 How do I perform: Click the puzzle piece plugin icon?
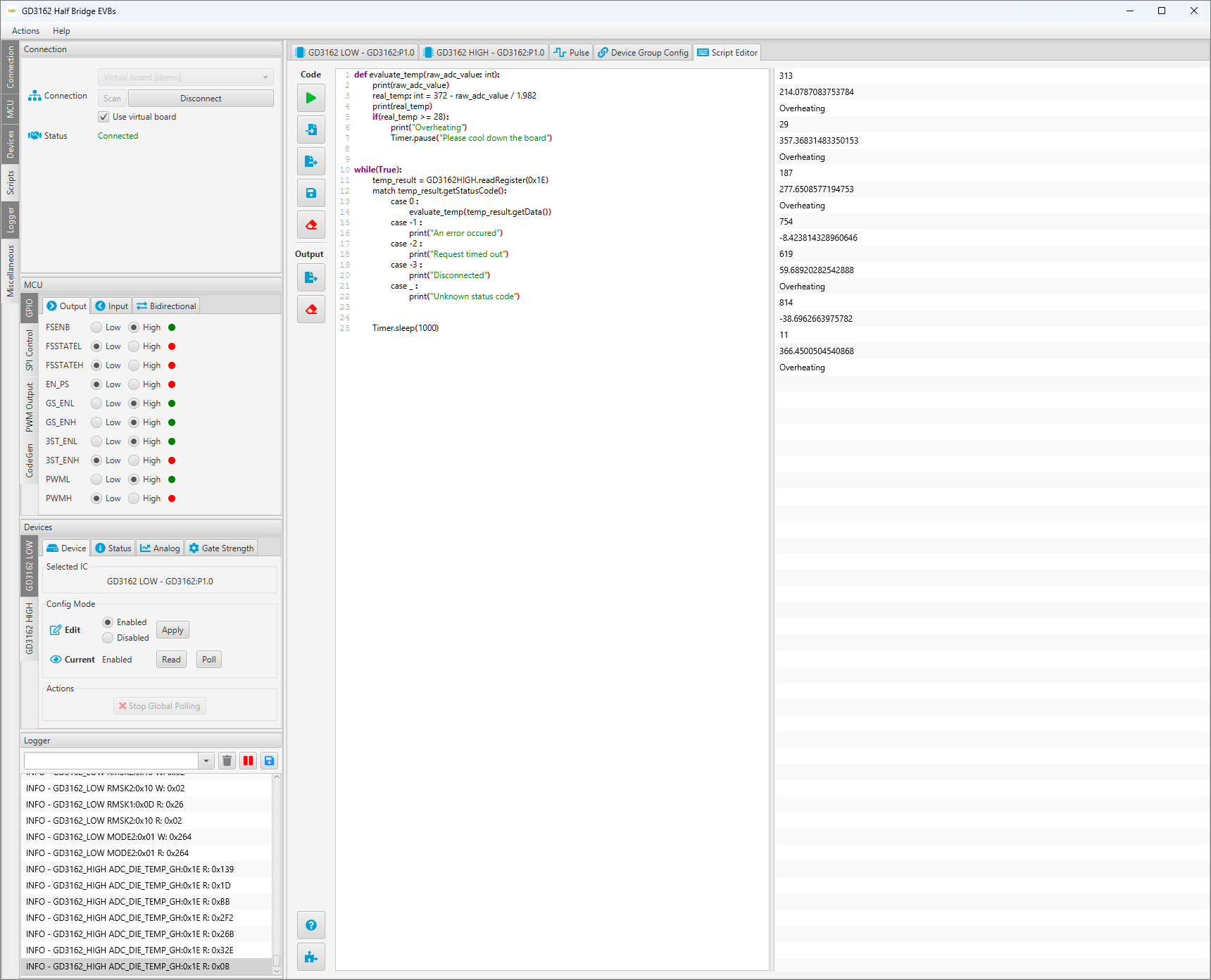(310, 957)
